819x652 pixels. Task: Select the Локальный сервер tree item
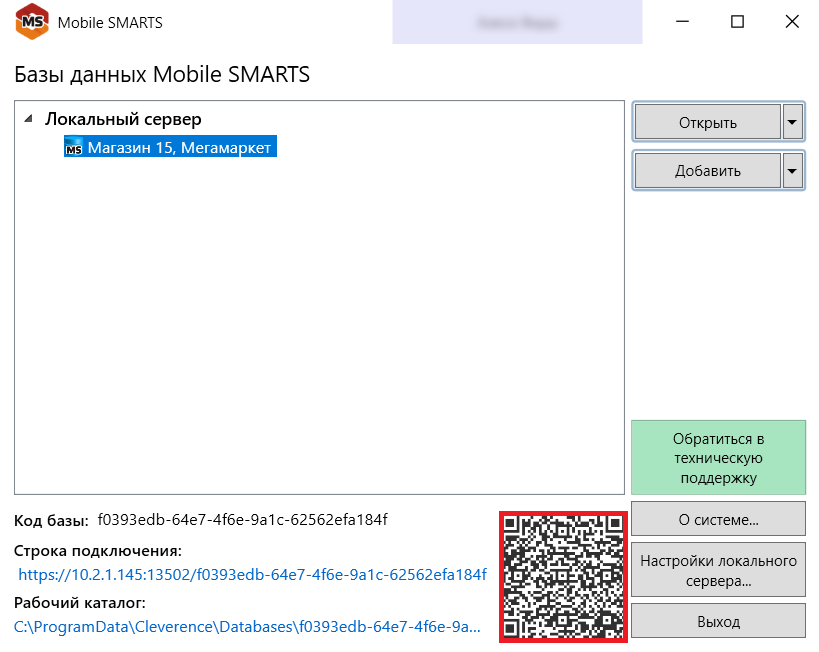(x=123, y=119)
